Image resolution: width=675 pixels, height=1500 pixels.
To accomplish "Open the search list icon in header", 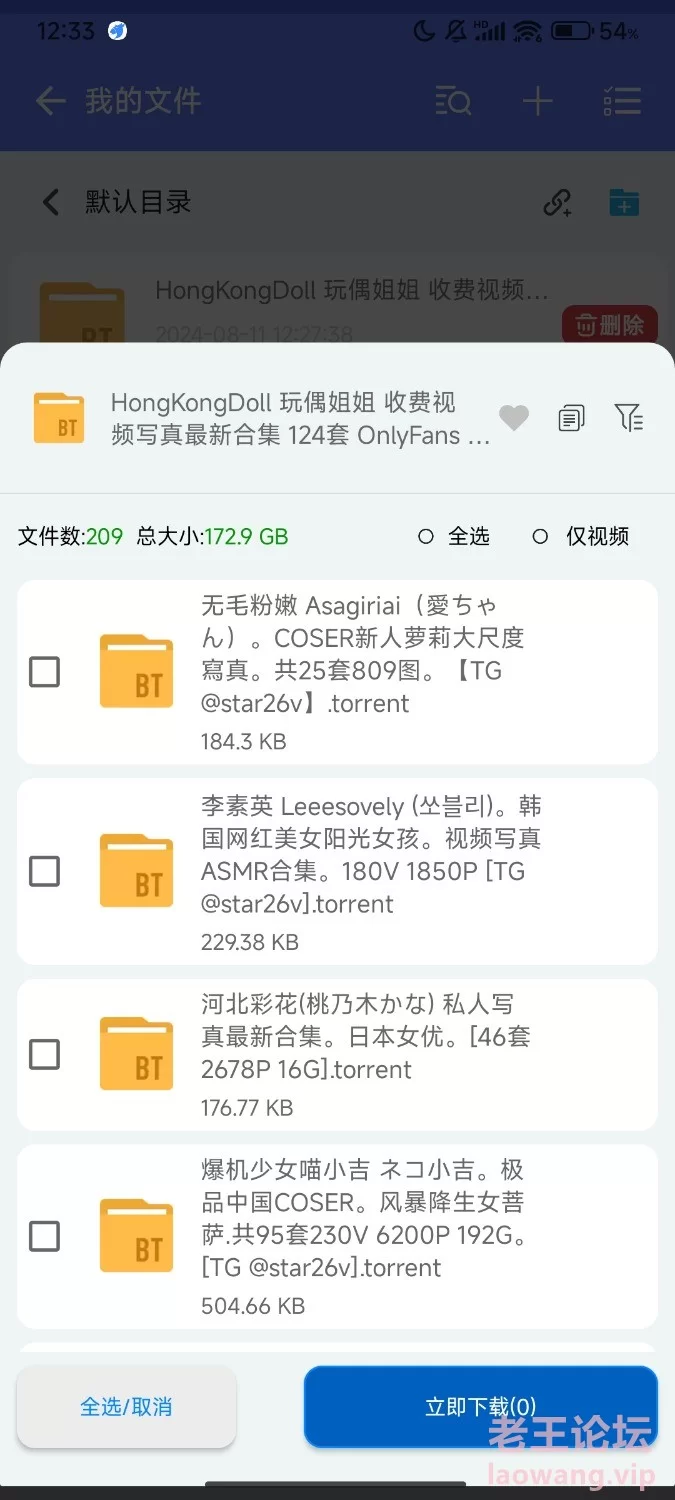I will tap(453, 101).
